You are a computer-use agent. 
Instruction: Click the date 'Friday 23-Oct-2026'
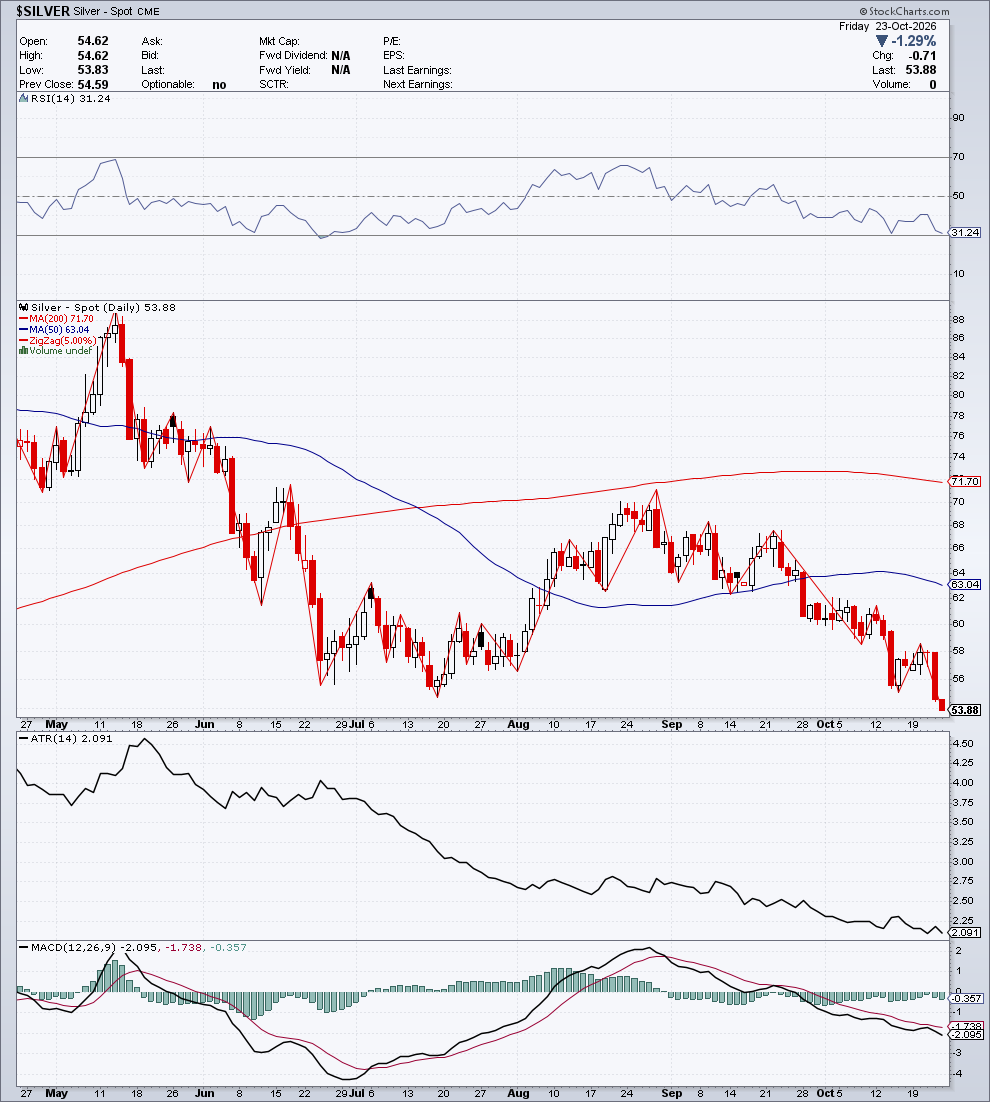coord(887,26)
